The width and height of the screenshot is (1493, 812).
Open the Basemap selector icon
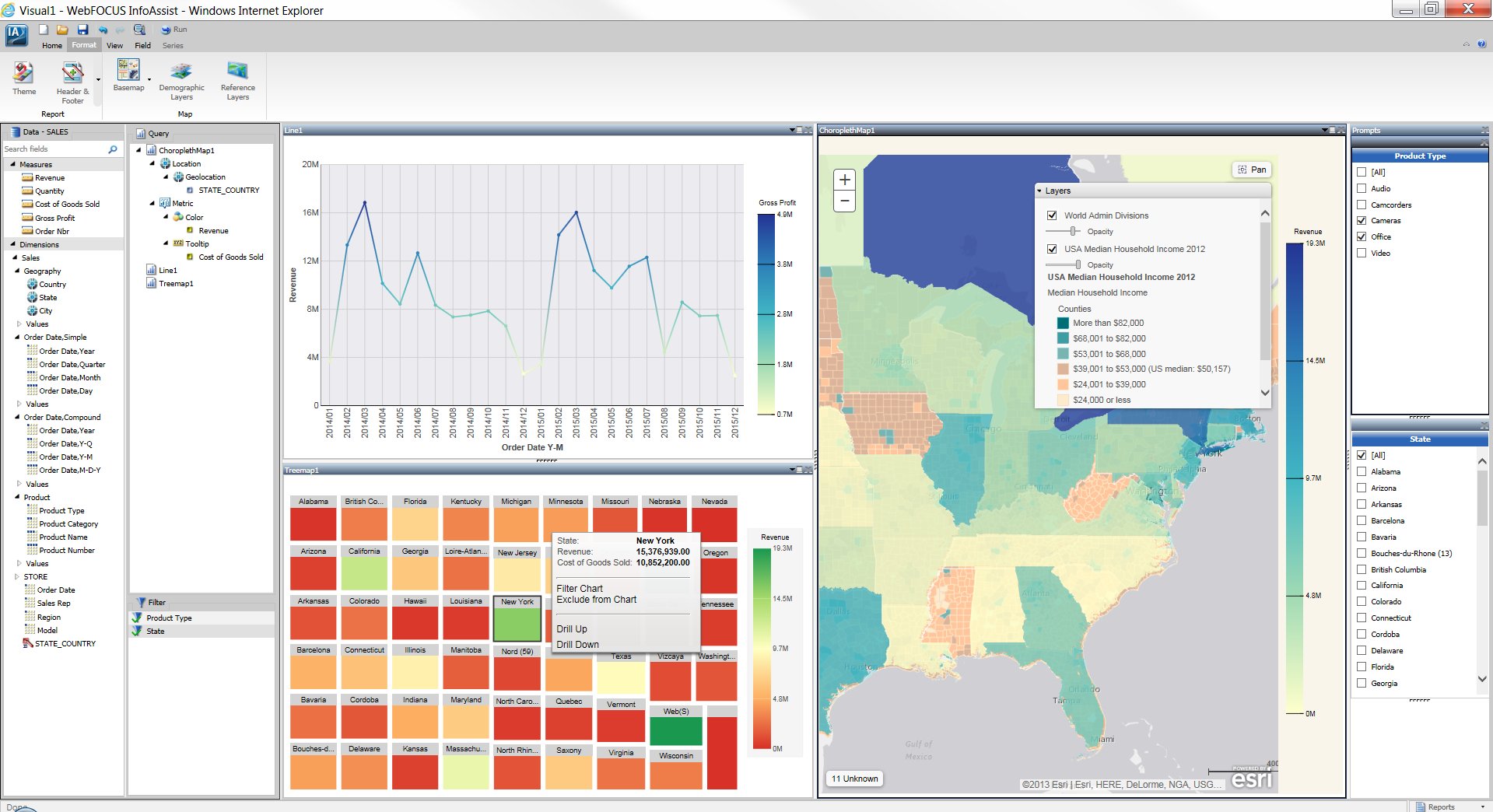coord(128,71)
